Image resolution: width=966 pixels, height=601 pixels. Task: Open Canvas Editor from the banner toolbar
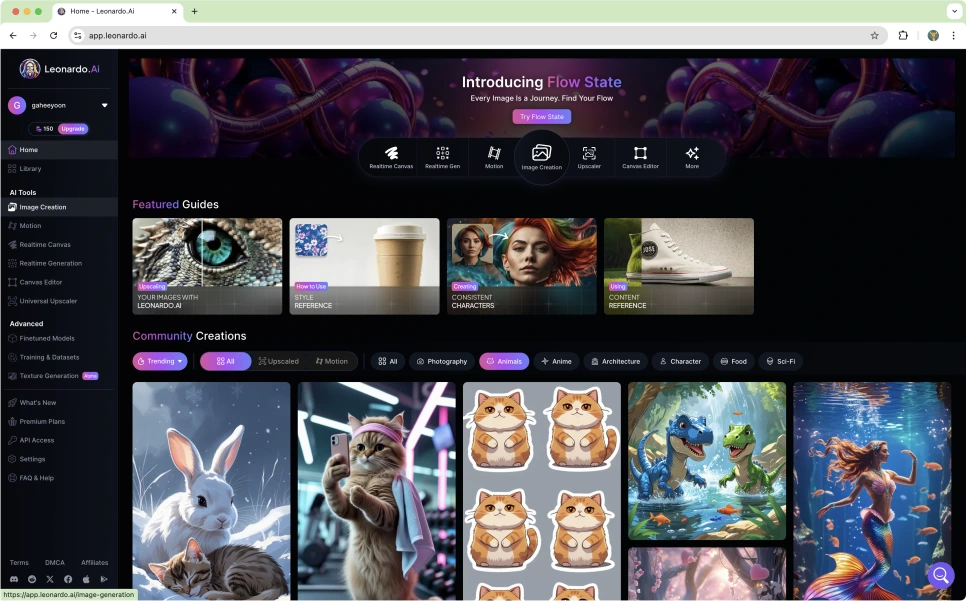point(640,157)
